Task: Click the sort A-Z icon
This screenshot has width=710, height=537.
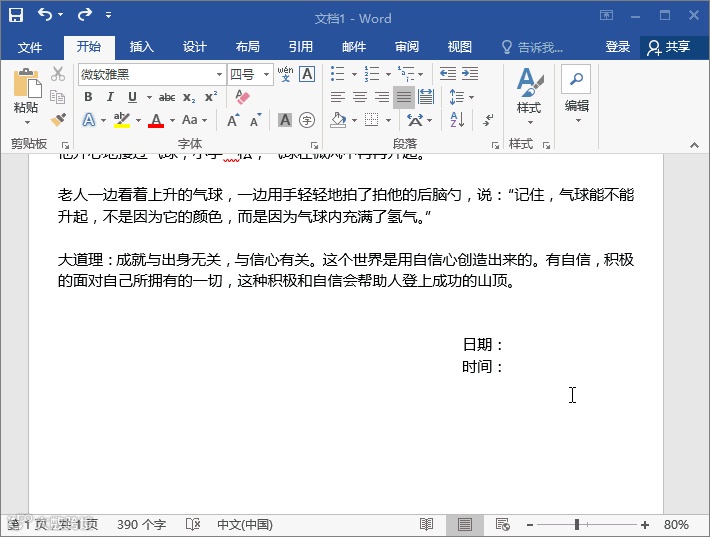Action: click(x=457, y=120)
